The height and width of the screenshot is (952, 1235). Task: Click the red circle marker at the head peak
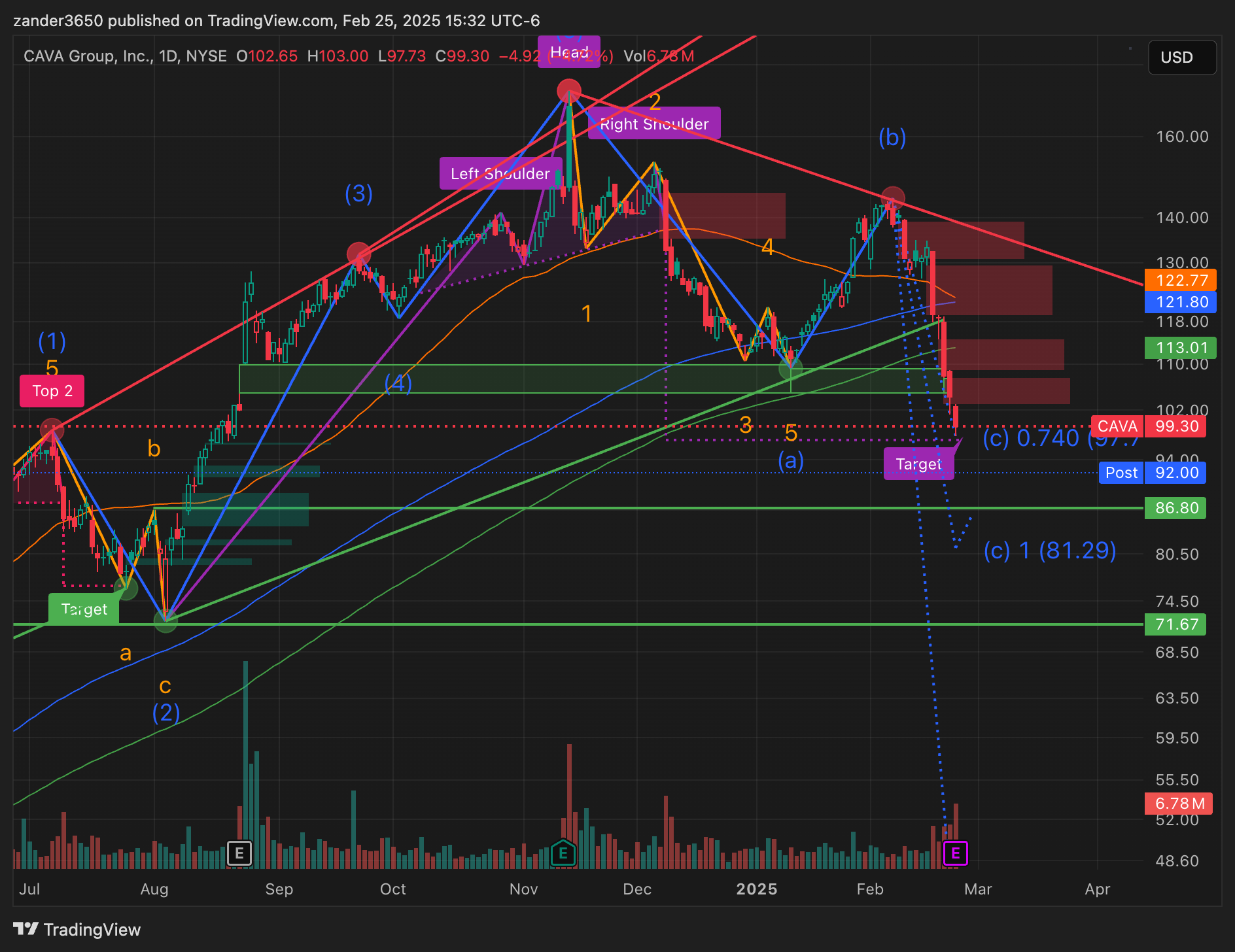[569, 91]
